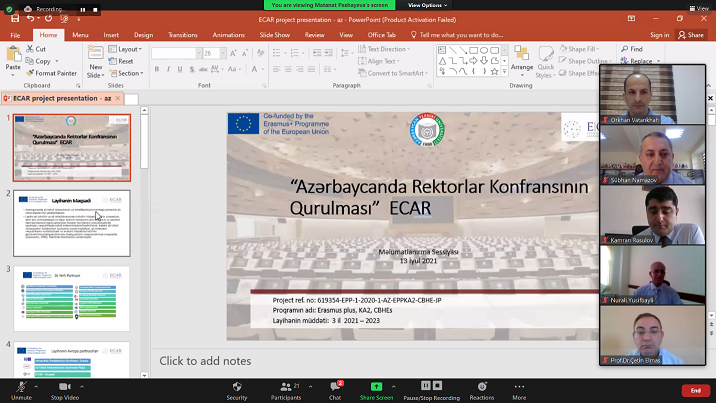
Task: Switch to the Transitions ribbon tab
Action: click(x=182, y=34)
